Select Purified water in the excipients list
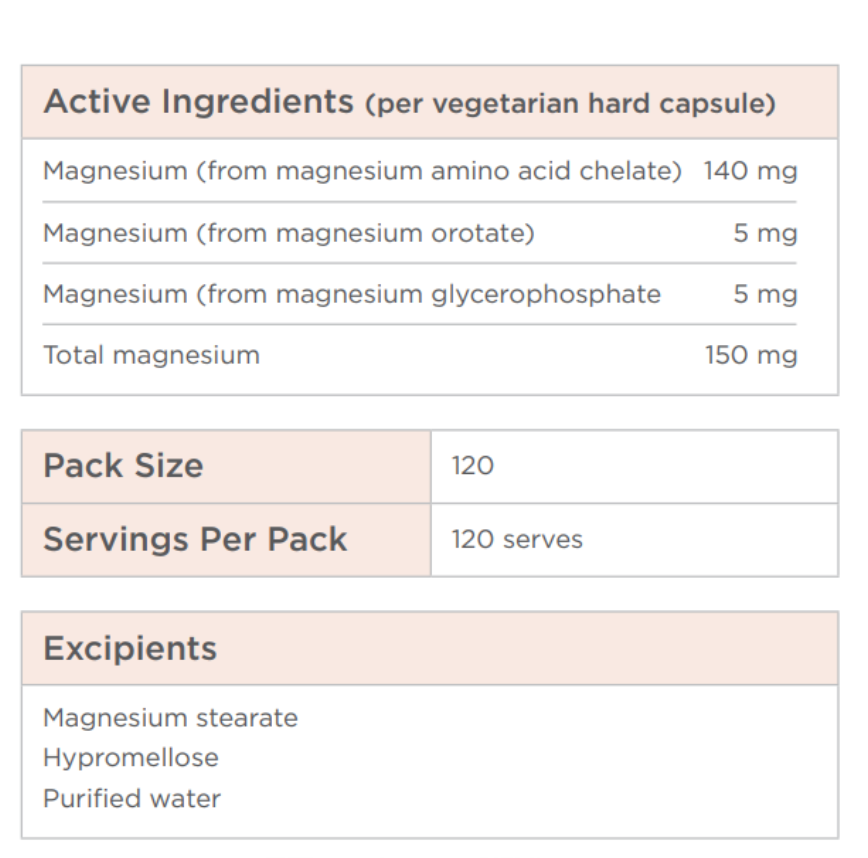 (x=132, y=798)
